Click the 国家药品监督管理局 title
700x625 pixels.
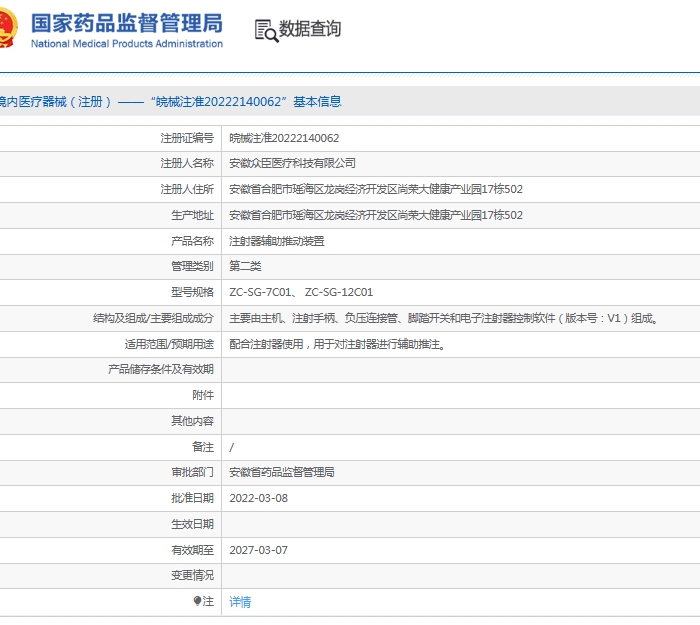[127, 23]
